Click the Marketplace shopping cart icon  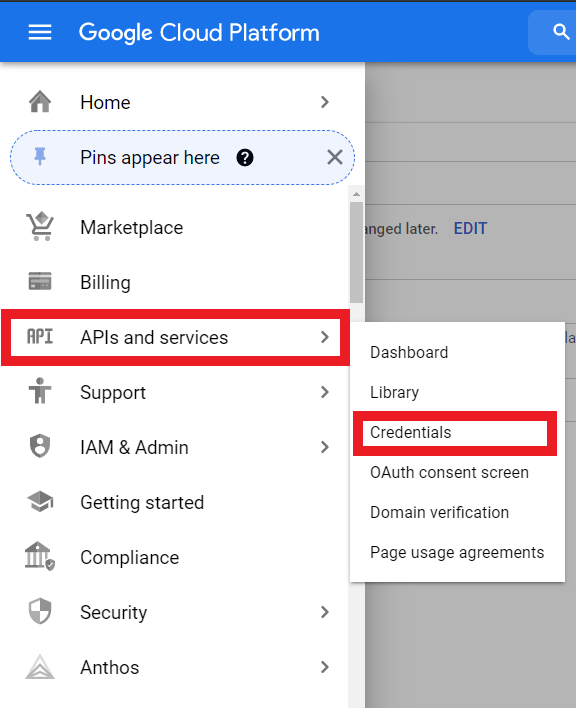pyautogui.click(x=40, y=226)
